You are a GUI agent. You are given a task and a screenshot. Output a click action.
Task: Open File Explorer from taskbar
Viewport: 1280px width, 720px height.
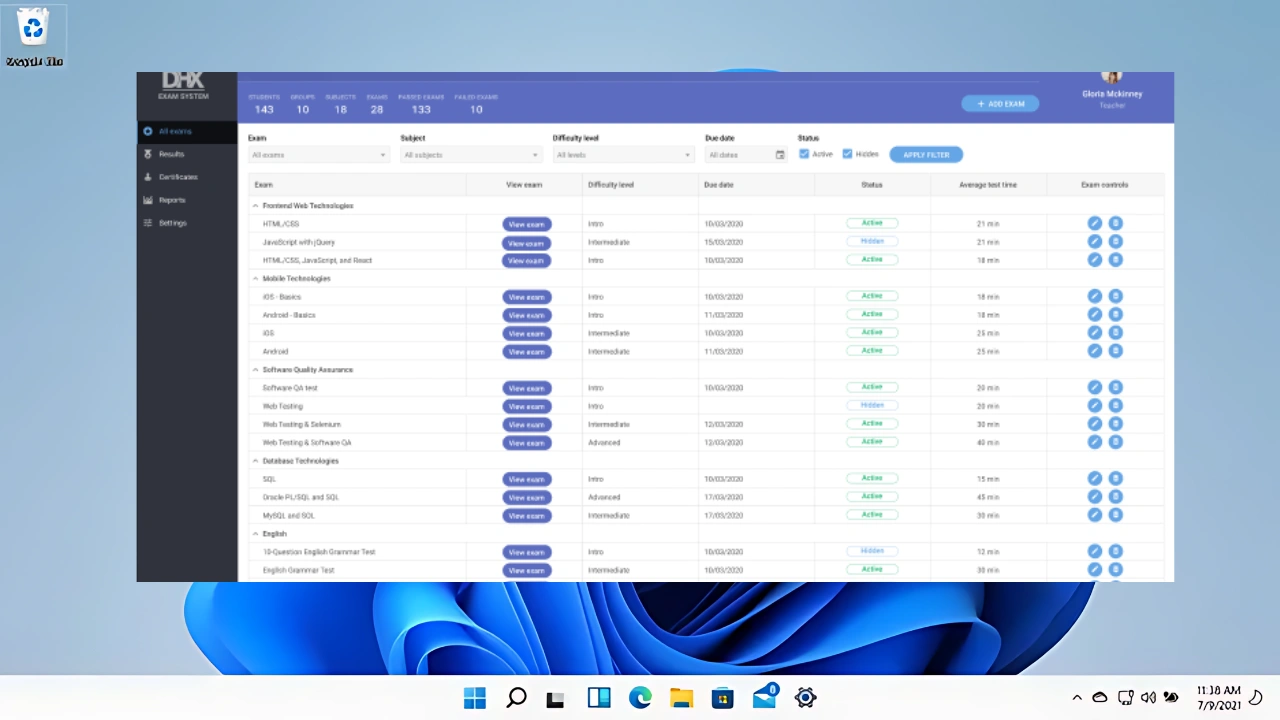point(681,698)
